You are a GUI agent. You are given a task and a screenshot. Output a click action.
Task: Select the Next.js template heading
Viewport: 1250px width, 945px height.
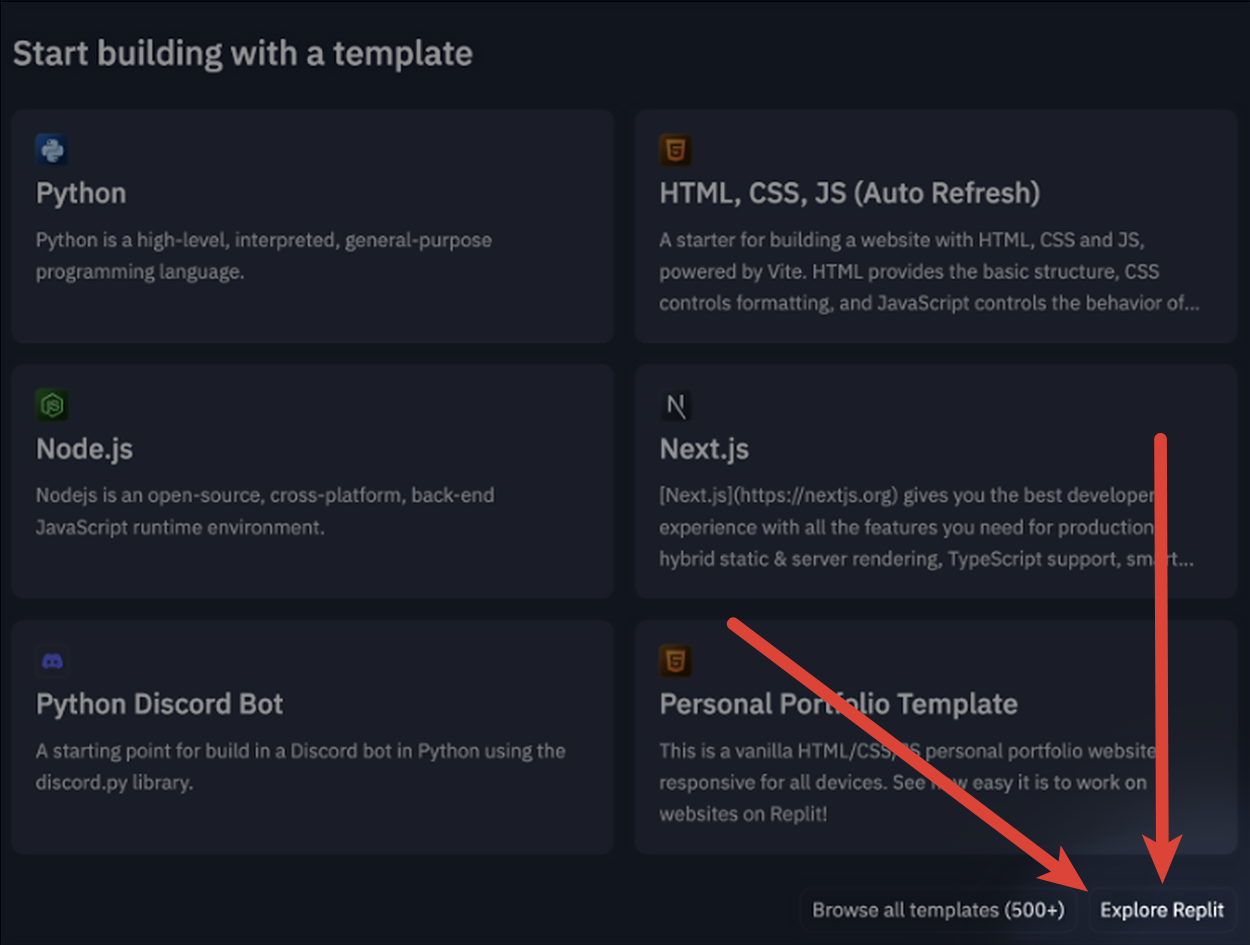click(704, 449)
